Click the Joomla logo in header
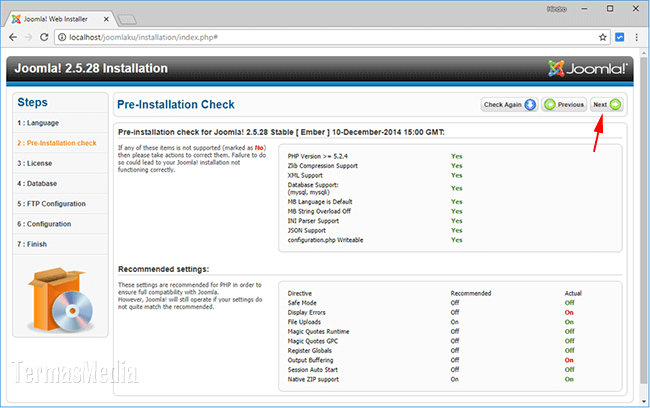 (x=587, y=68)
